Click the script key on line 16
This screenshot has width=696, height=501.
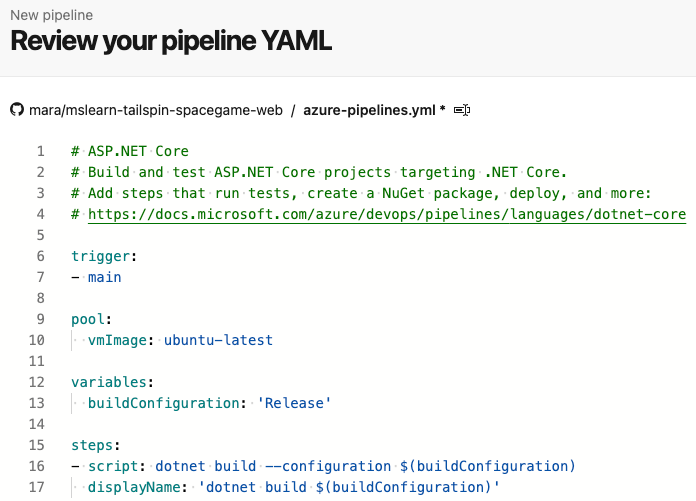tap(112, 466)
